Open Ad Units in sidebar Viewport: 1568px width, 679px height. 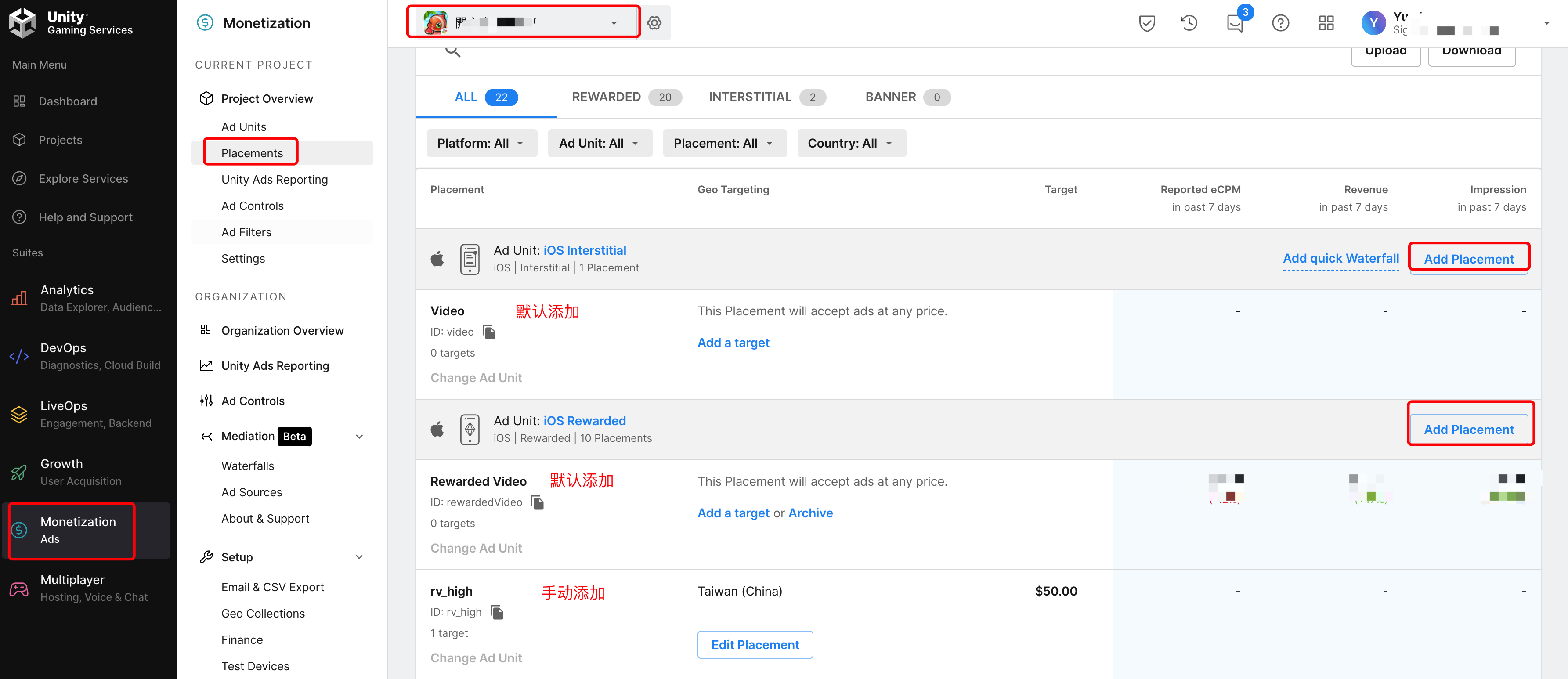pyautogui.click(x=243, y=126)
